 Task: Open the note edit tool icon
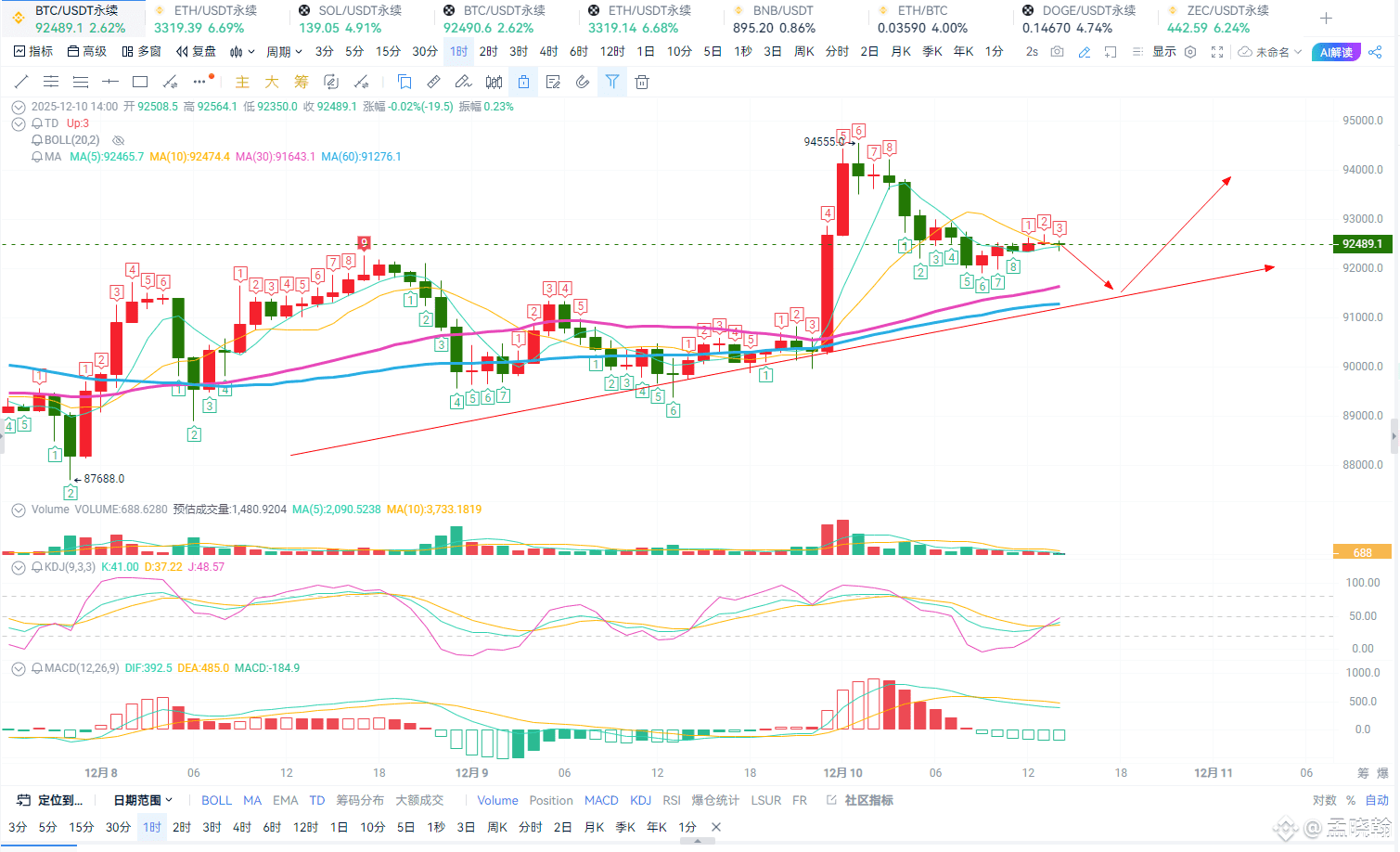click(x=553, y=82)
